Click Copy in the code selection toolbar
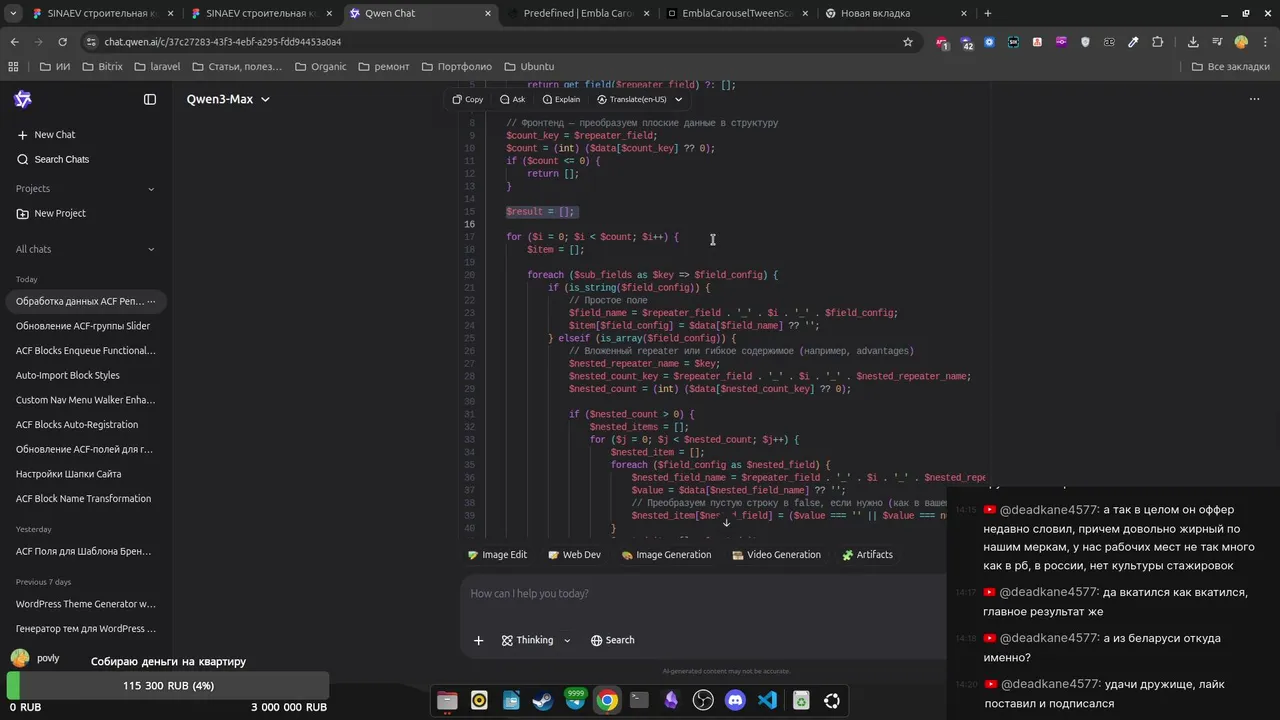The image size is (1280, 720). (467, 99)
